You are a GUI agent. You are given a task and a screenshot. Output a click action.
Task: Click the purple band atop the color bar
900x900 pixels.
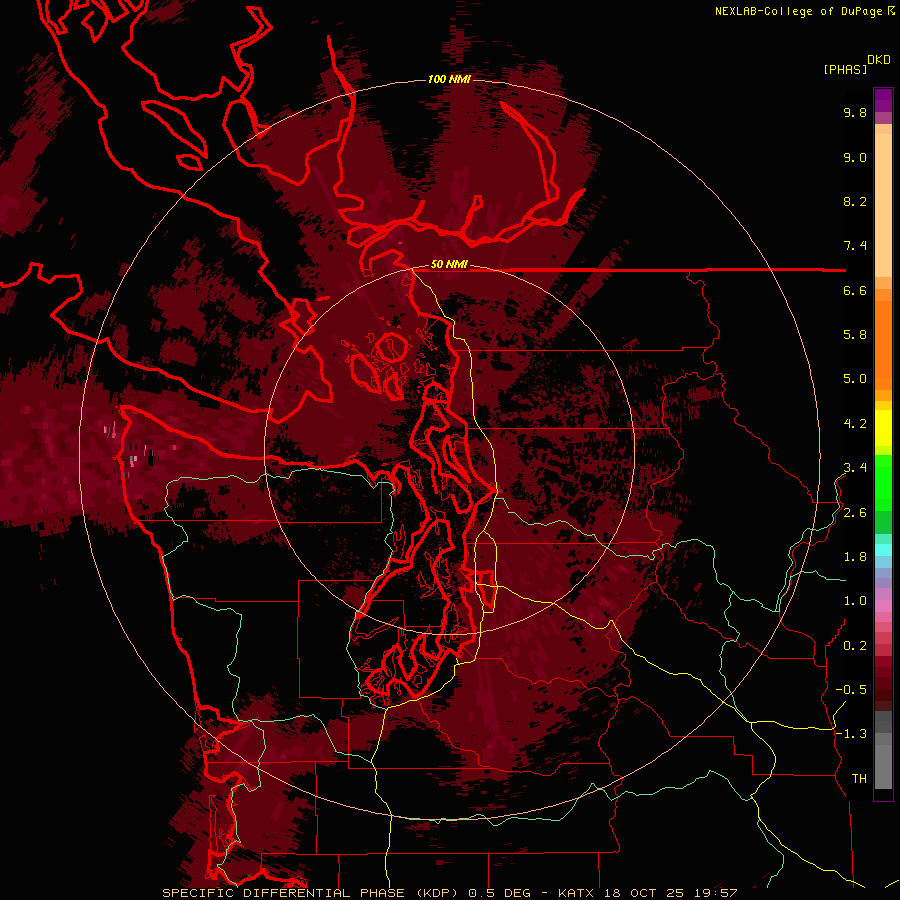point(883,101)
